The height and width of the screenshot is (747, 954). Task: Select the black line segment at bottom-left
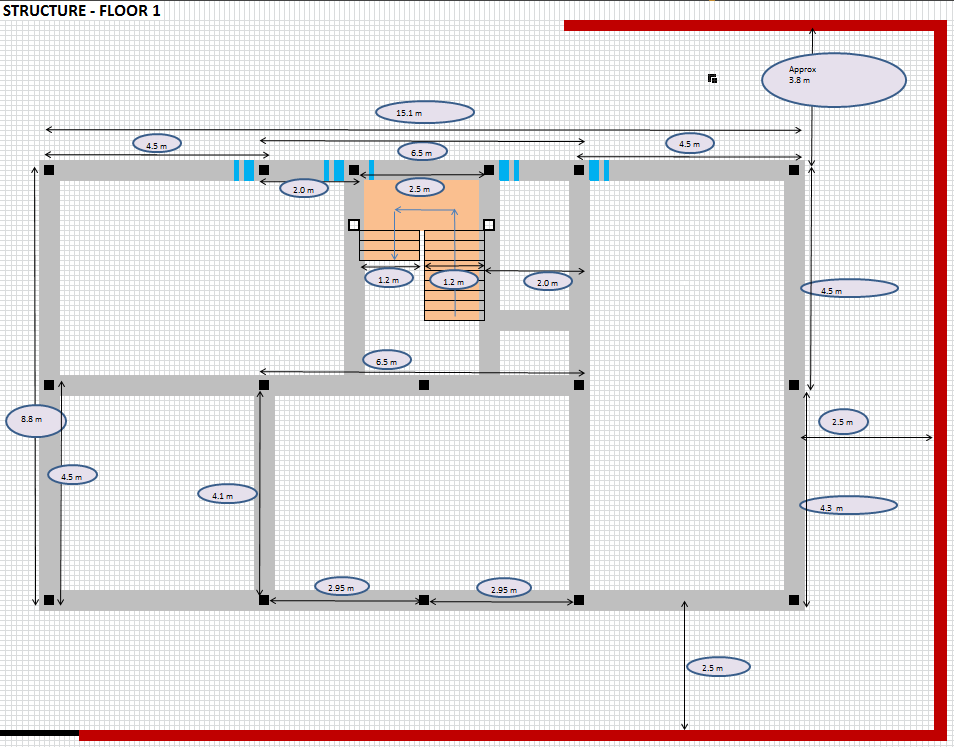[x=40, y=733]
